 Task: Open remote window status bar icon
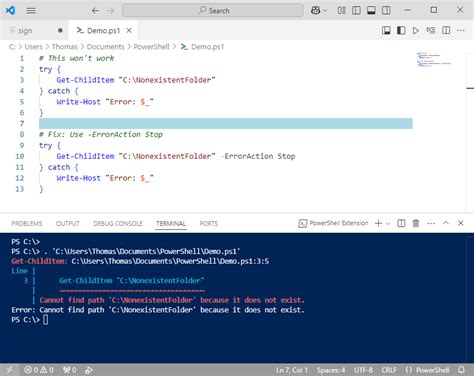point(10,370)
